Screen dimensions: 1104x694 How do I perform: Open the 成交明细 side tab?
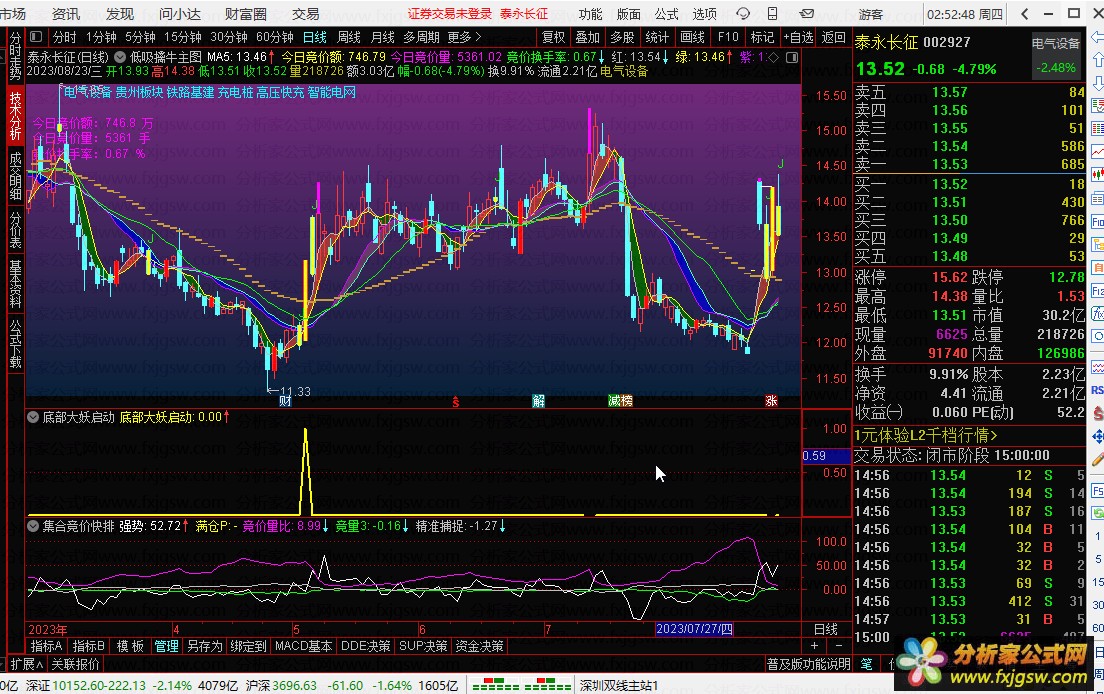(x=15, y=176)
